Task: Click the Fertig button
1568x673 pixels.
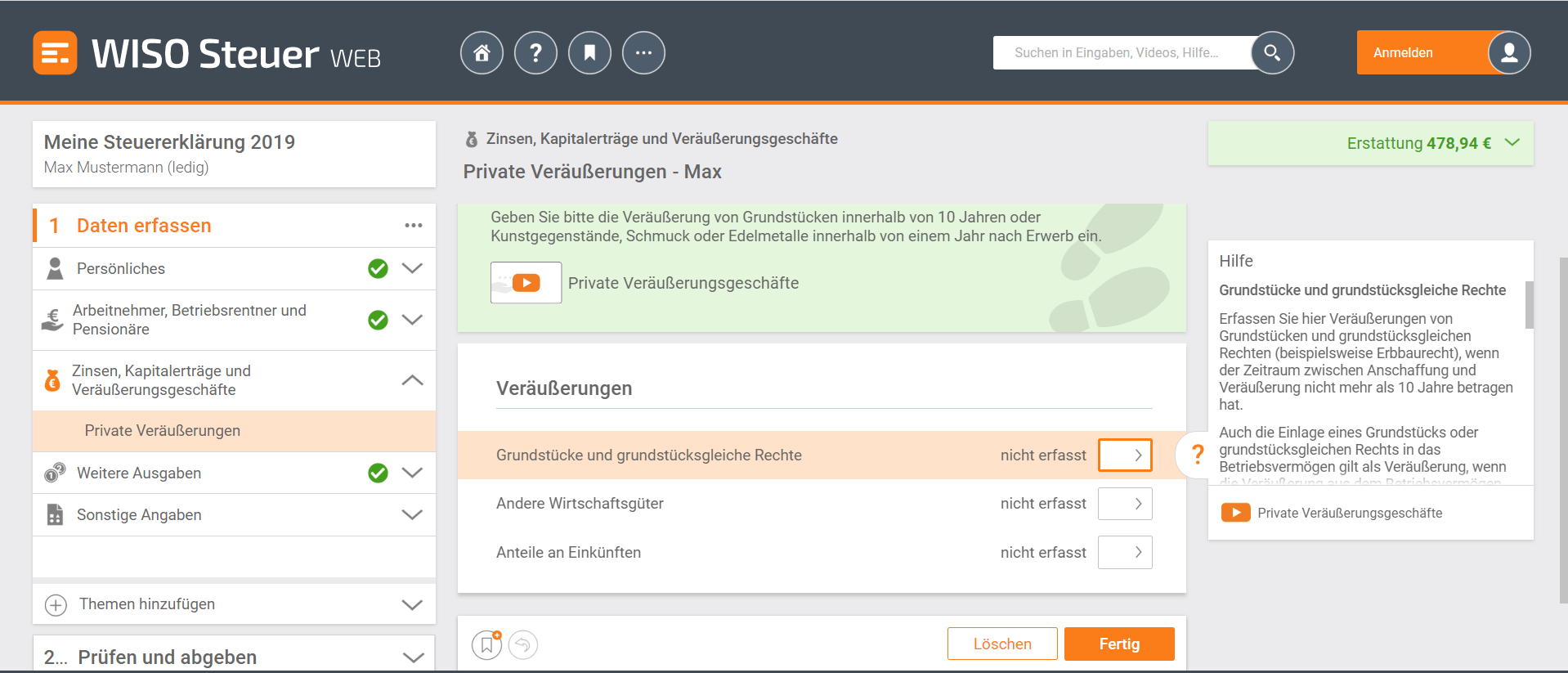Action: tap(1119, 644)
